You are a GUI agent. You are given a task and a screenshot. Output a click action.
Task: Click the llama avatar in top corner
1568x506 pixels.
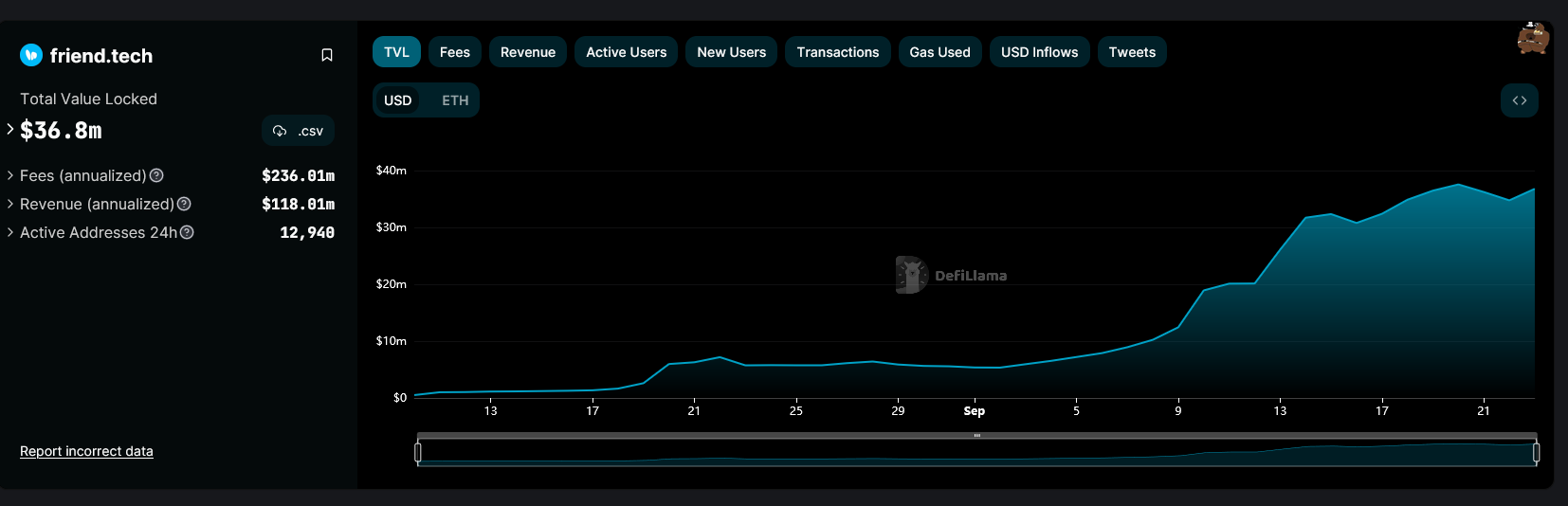1532,38
